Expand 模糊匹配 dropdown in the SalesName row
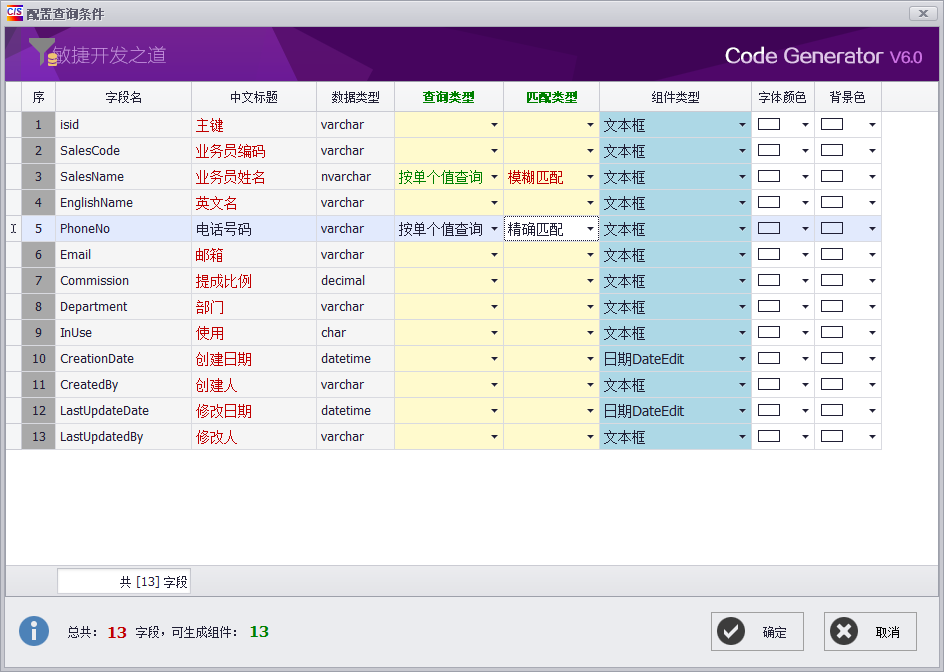Image resolution: width=944 pixels, height=672 pixels. point(590,176)
